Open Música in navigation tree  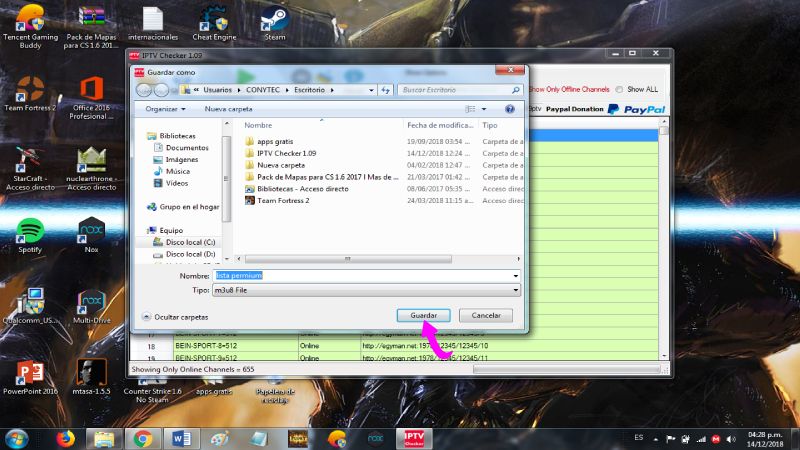pyautogui.click(x=177, y=171)
